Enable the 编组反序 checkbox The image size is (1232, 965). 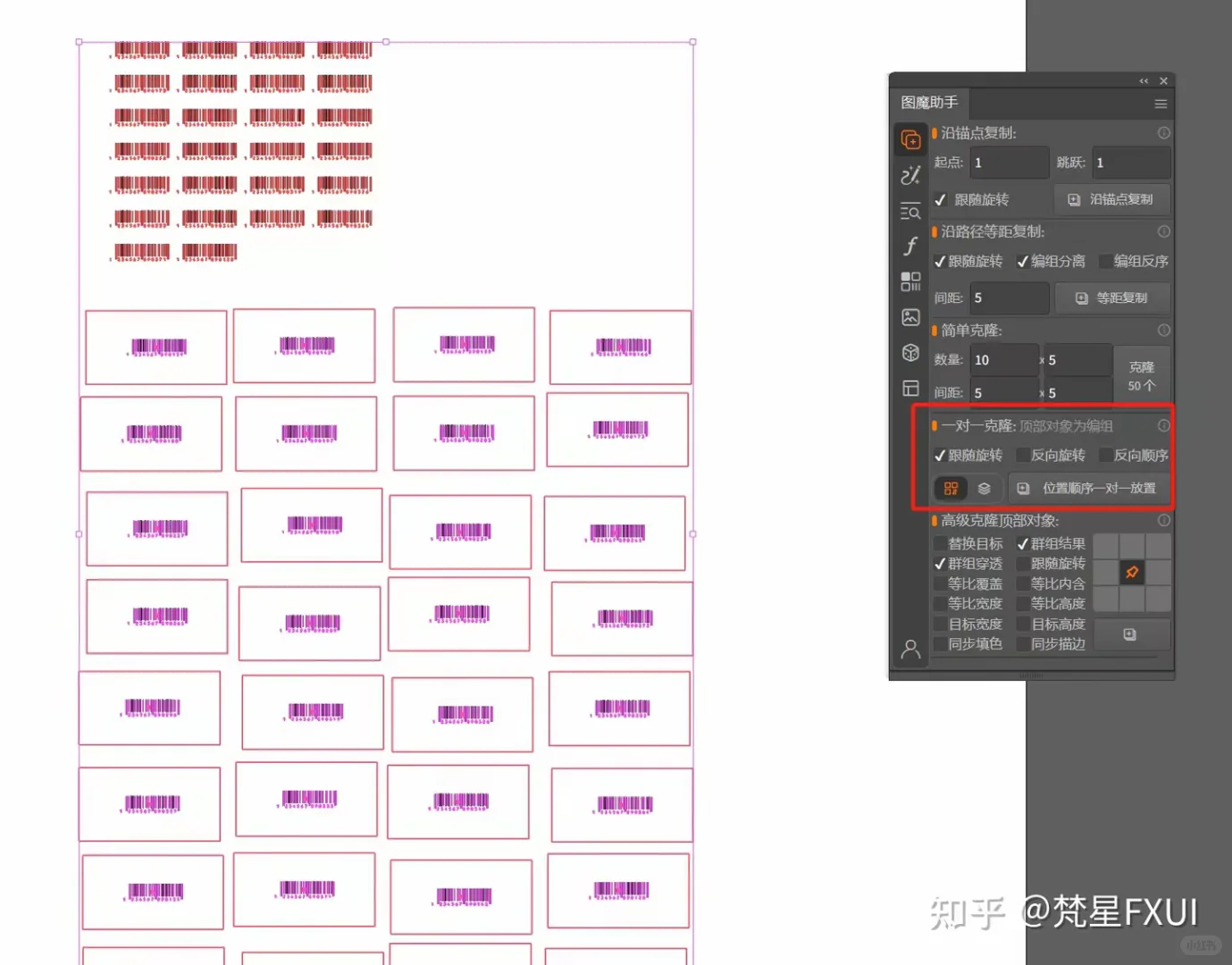1105,262
